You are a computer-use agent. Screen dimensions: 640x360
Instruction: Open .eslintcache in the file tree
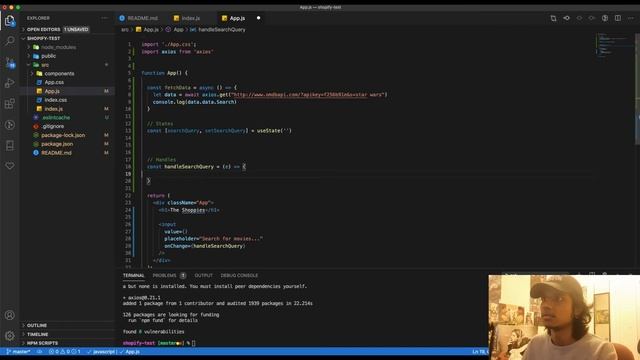coord(68,118)
